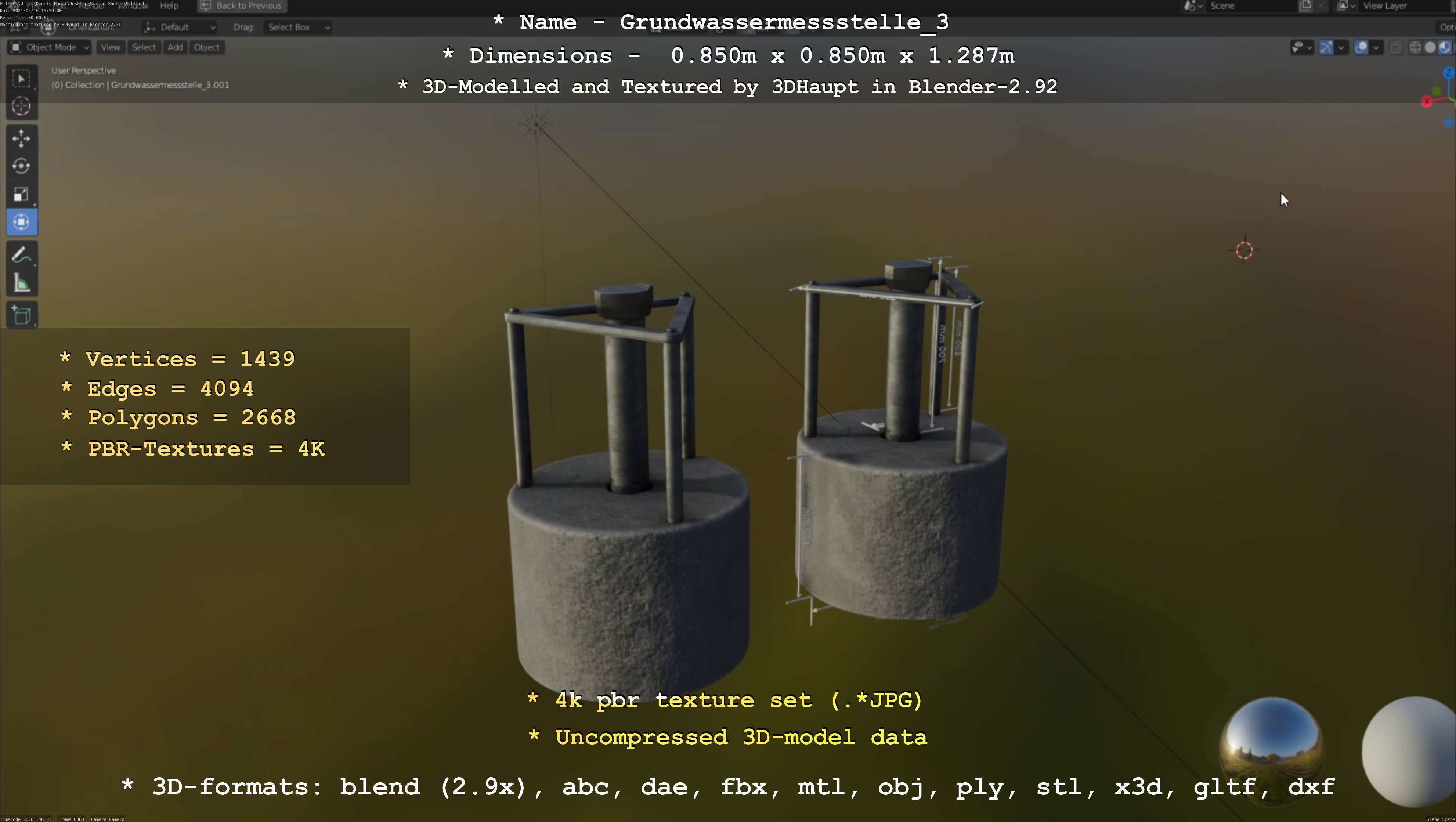Open the Help menu in top bar
This screenshot has height=822, width=1456.
[169, 6]
